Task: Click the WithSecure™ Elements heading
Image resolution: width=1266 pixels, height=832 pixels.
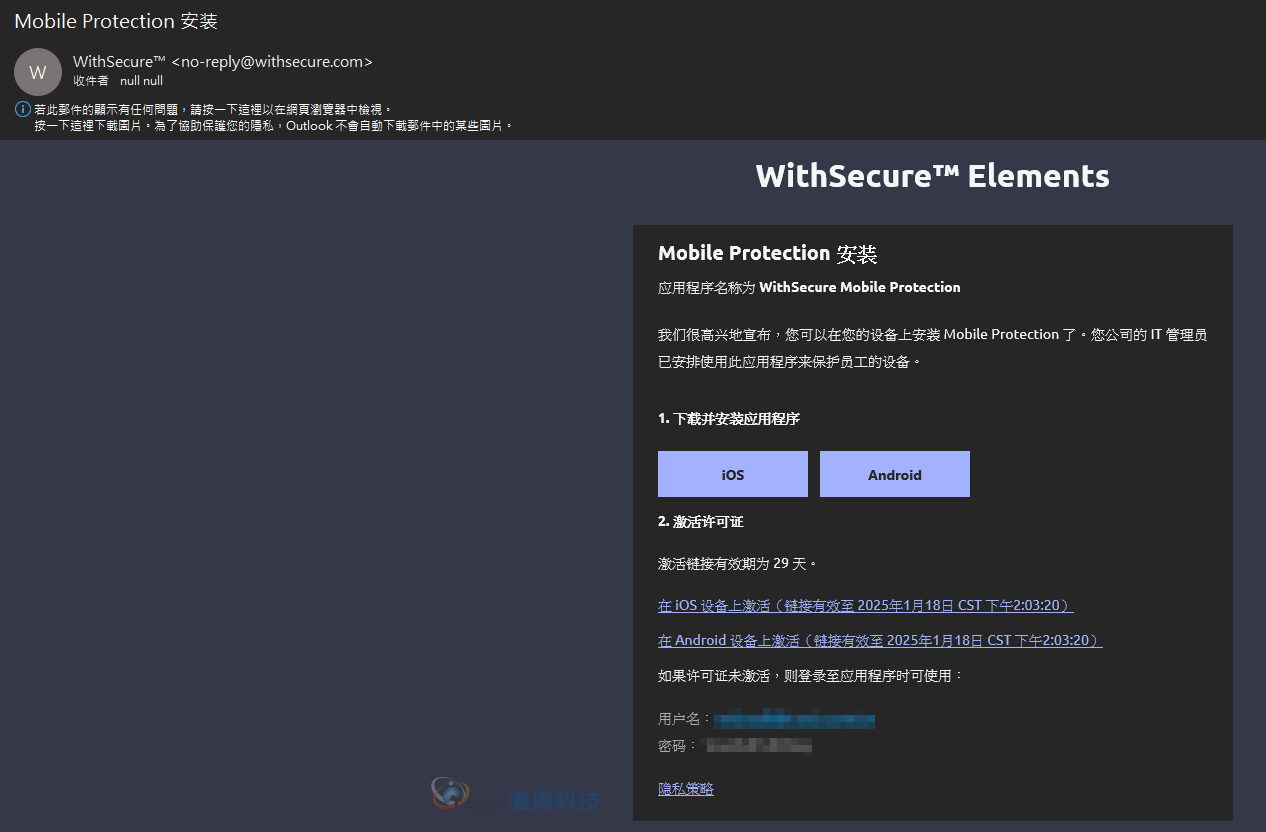Action: click(933, 176)
